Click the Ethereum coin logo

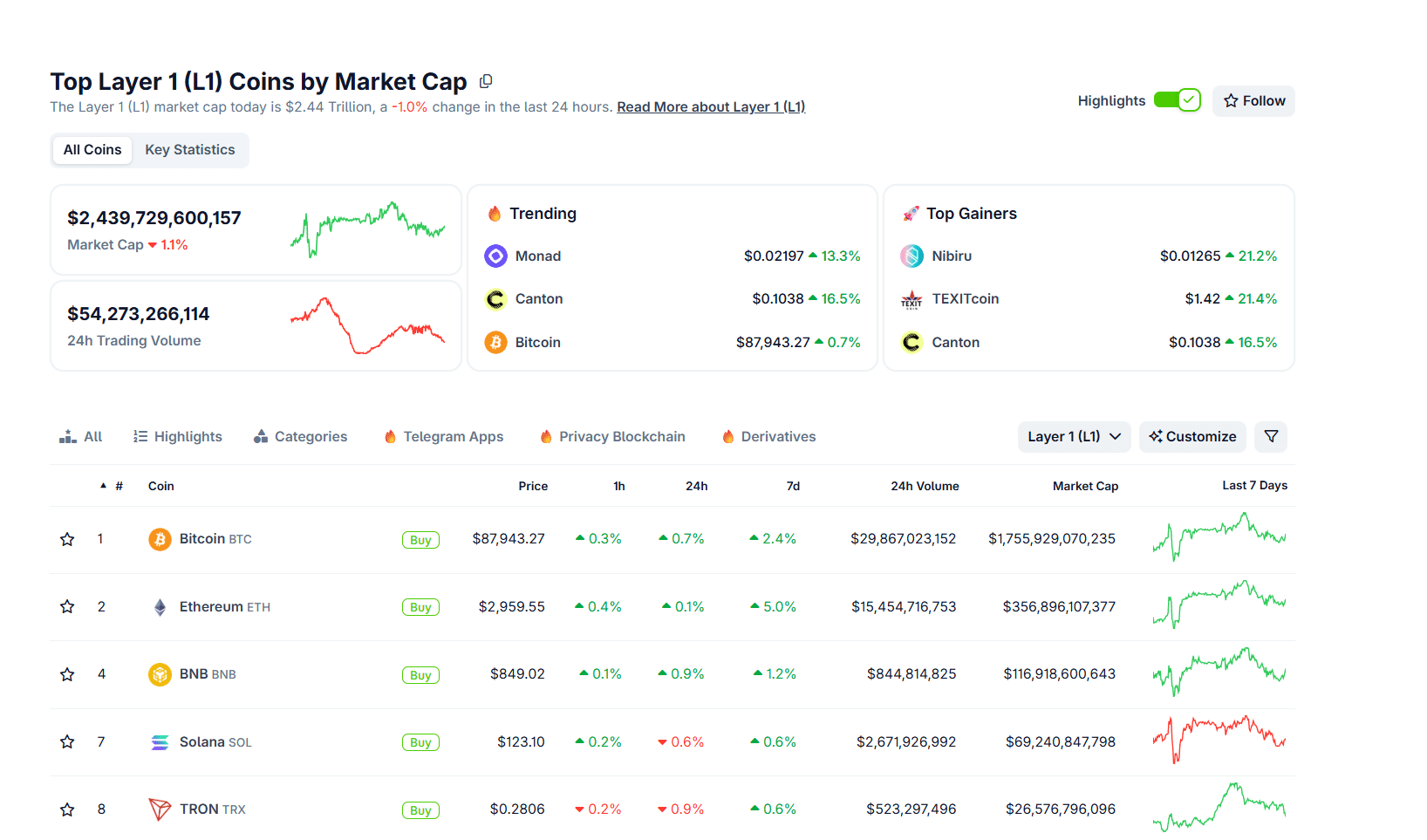(160, 607)
